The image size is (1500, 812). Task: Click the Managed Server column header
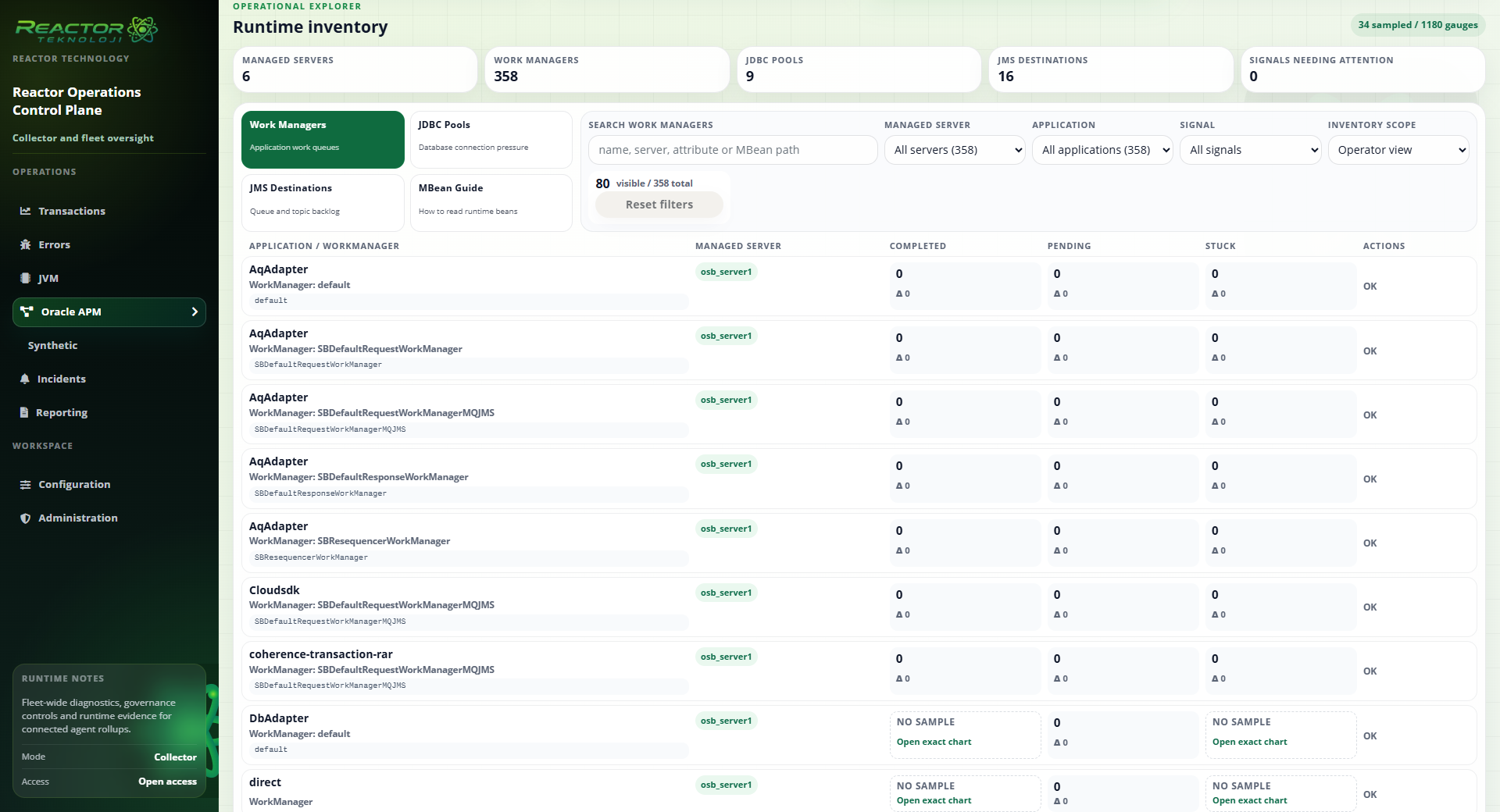pyautogui.click(x=738, y=246)
